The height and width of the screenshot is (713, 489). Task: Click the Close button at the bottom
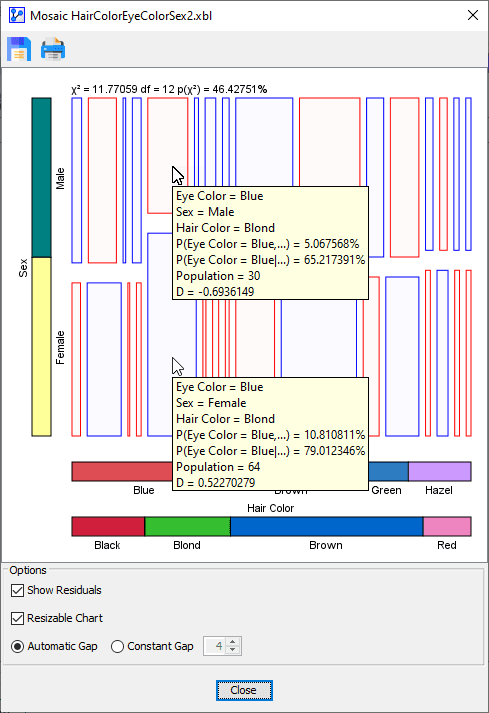click(x=244, y=690)
